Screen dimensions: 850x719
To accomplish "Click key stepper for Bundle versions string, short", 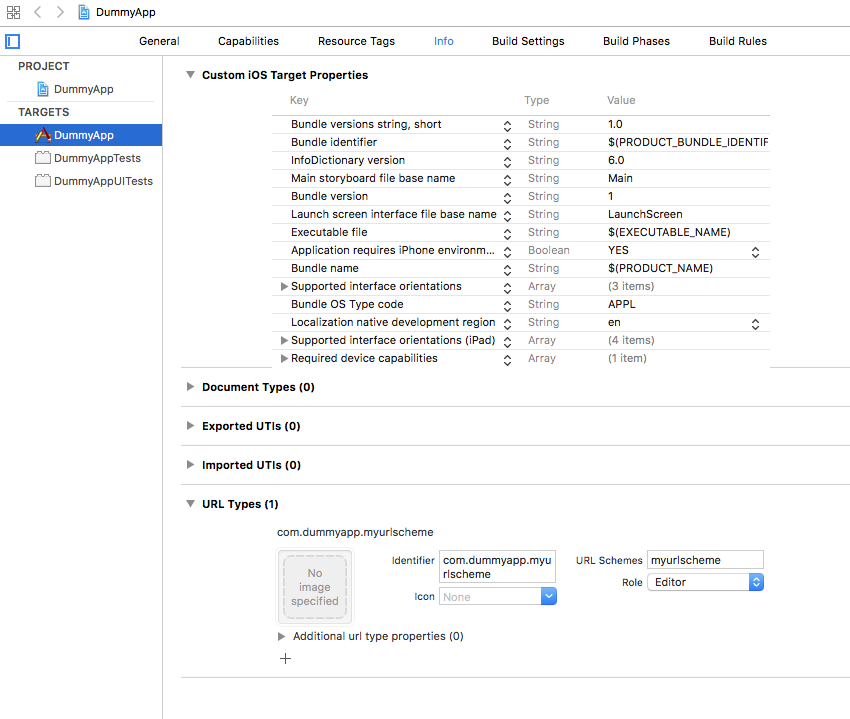I will [x=507, y=126].
